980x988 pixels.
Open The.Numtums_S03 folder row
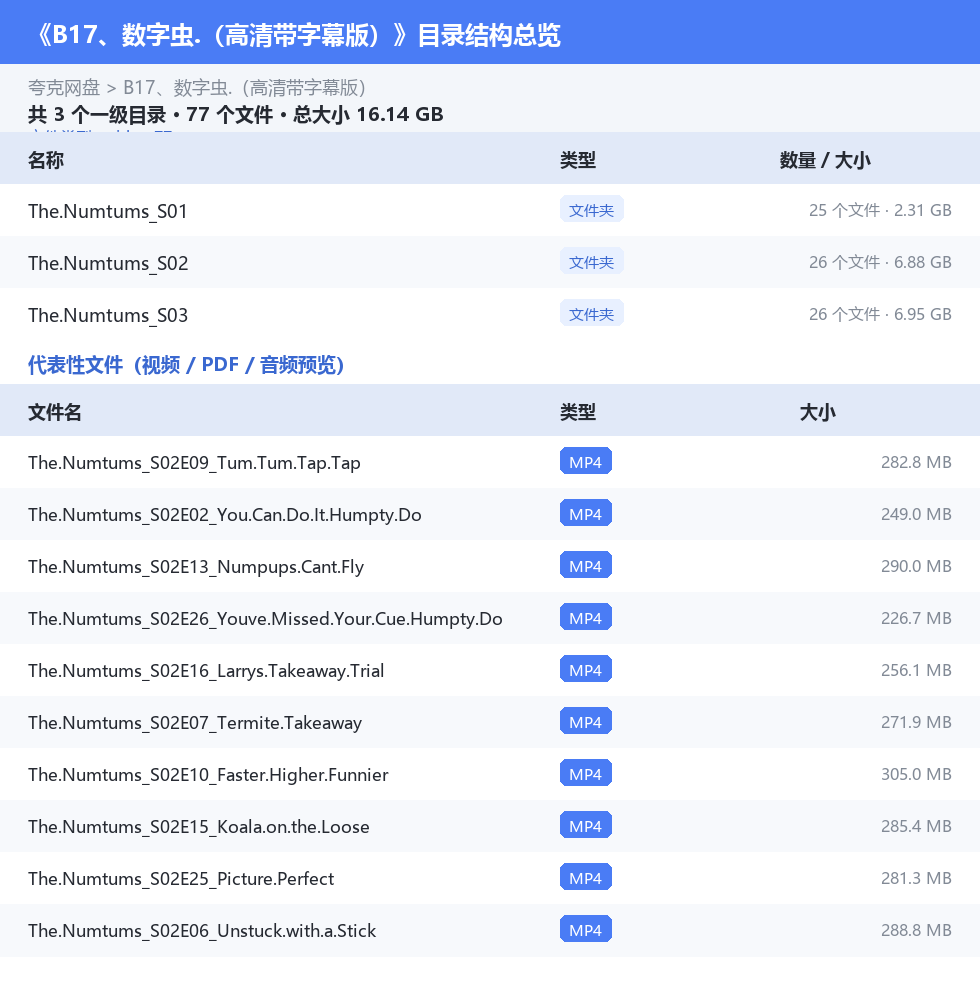point(490,314)
